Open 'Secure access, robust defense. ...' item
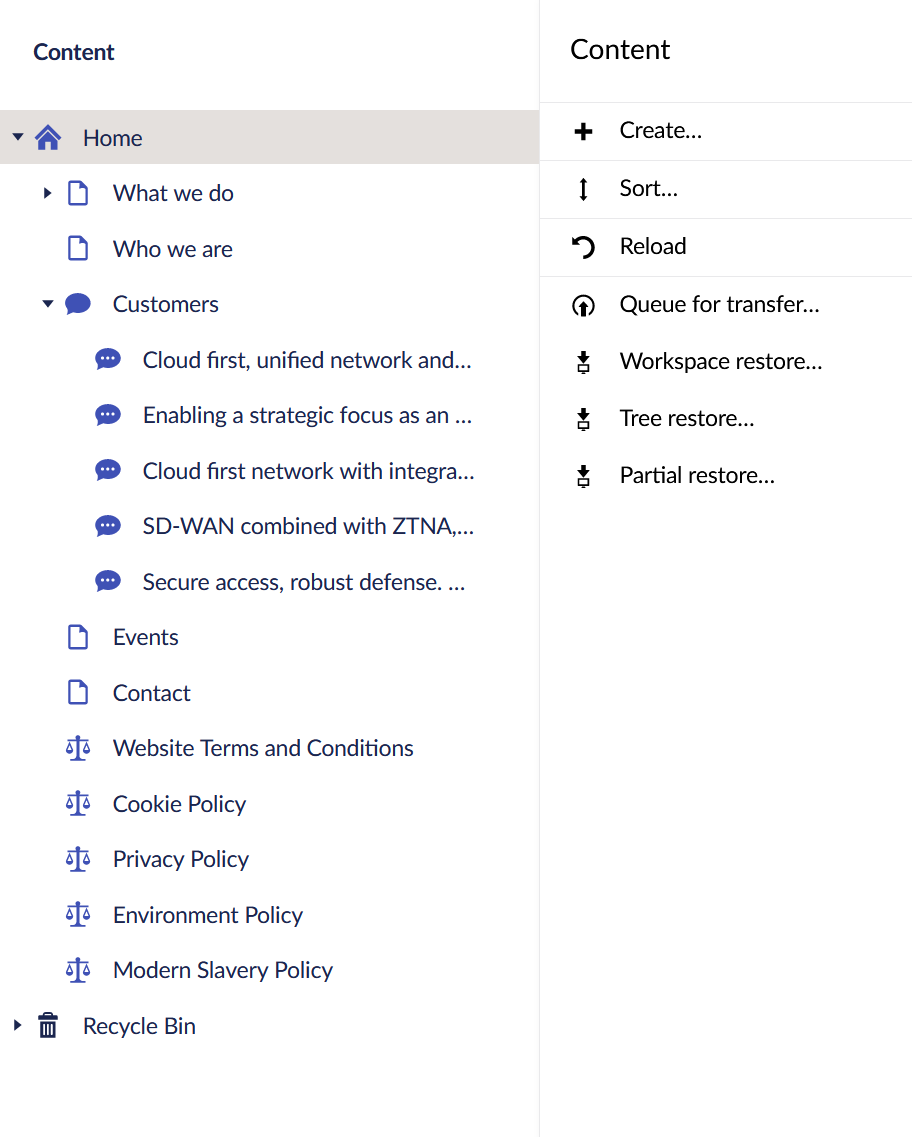Image resolution: width=912 pixels, height=1137 pixels. (x=304, y=582)
